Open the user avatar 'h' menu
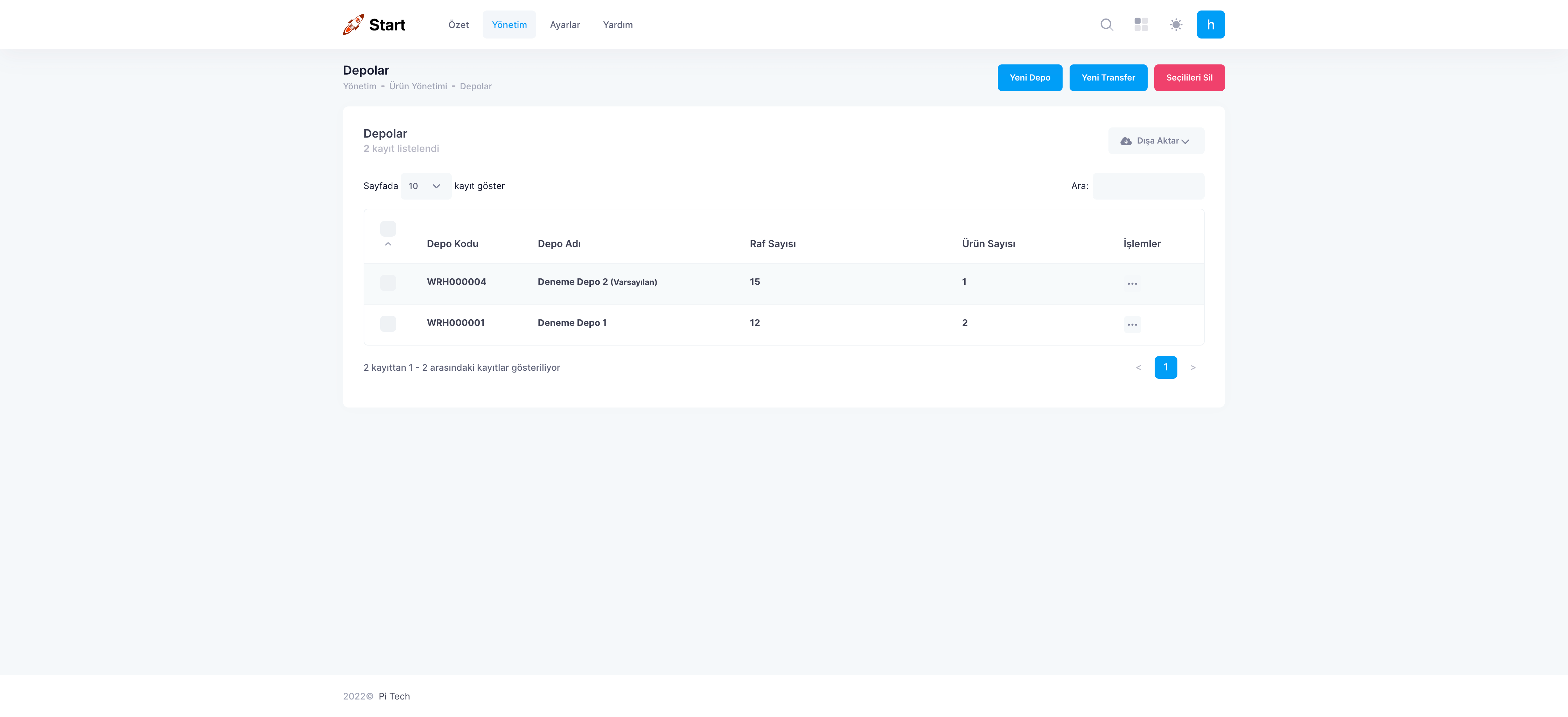This screenshot has height=717, width=1568. pos(1210,25)
